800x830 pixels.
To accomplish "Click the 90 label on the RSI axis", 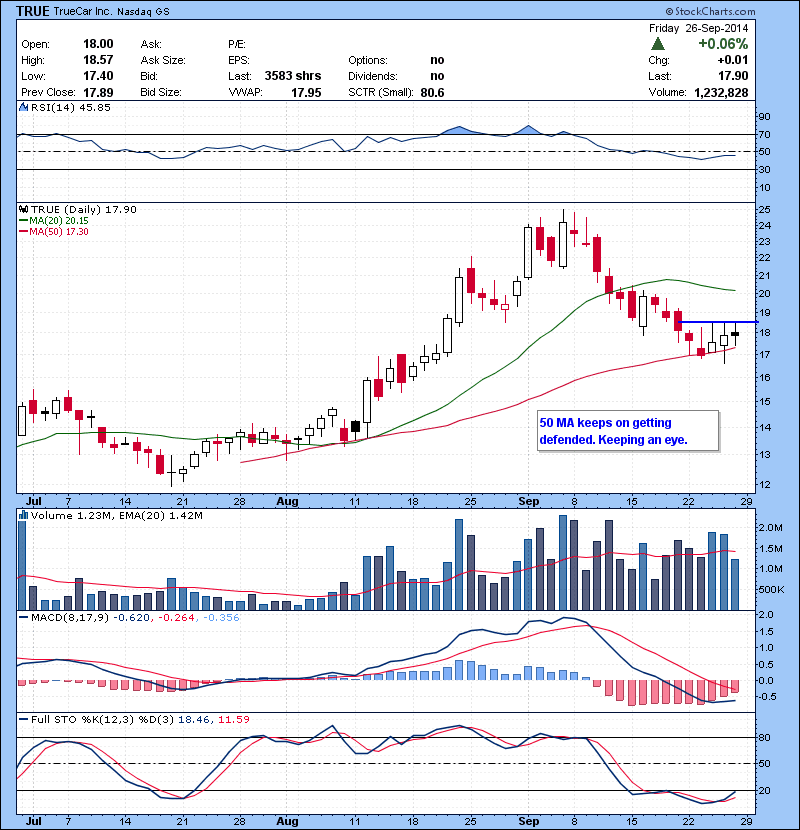I will coord(764,116).
